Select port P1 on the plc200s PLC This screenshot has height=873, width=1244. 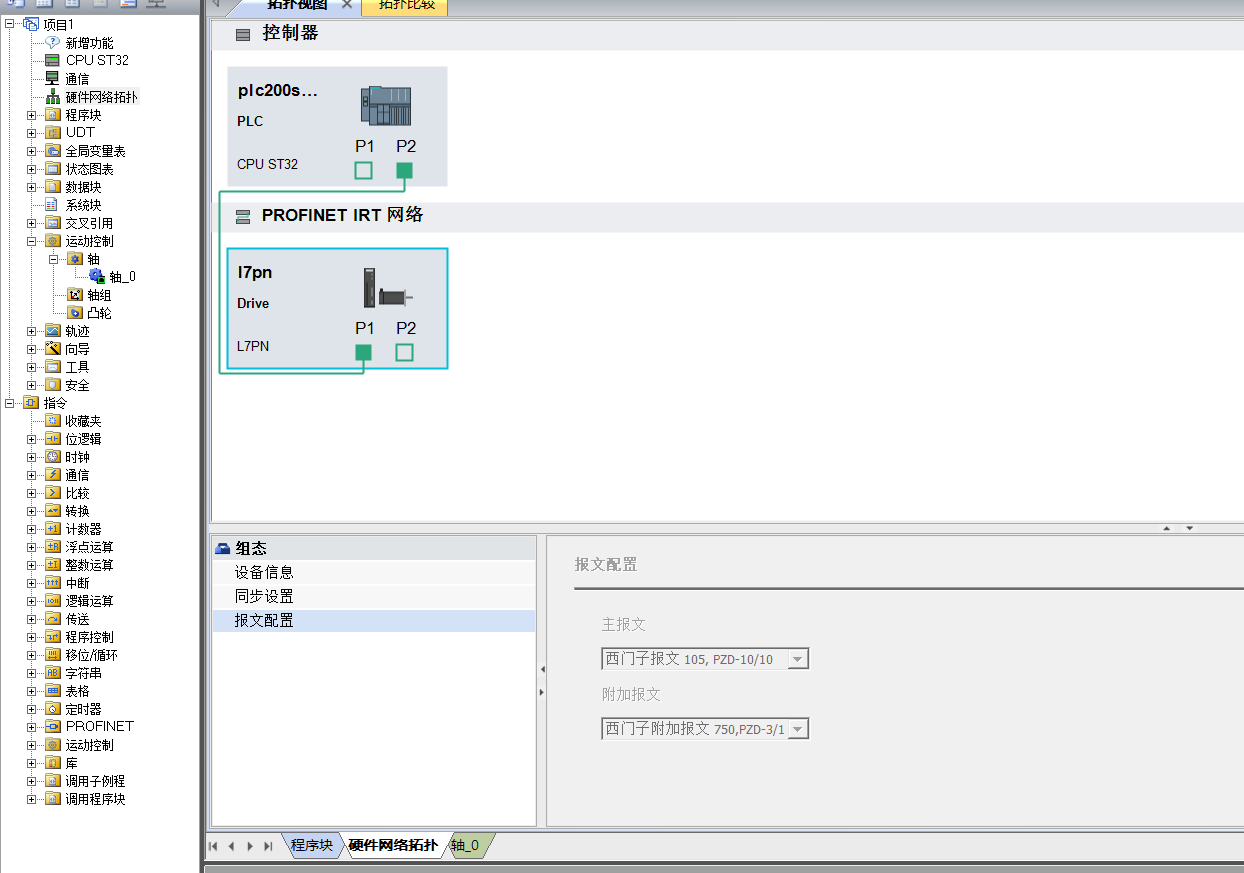[x=364, y=170]
